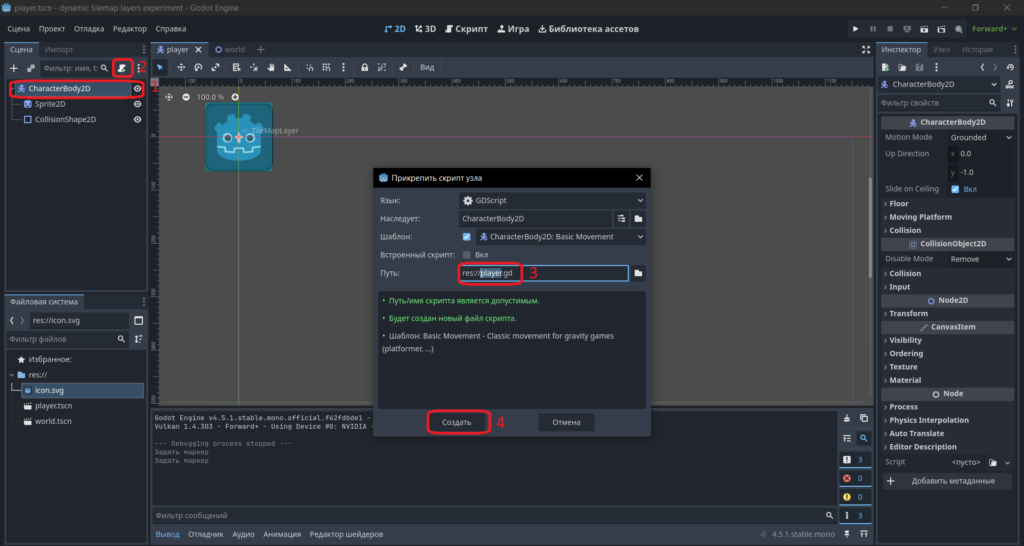This screenshot has width=1024, height=546.
Task: Open the Вид menu button in viewport toolbar
Action: (x=426, y=67)
